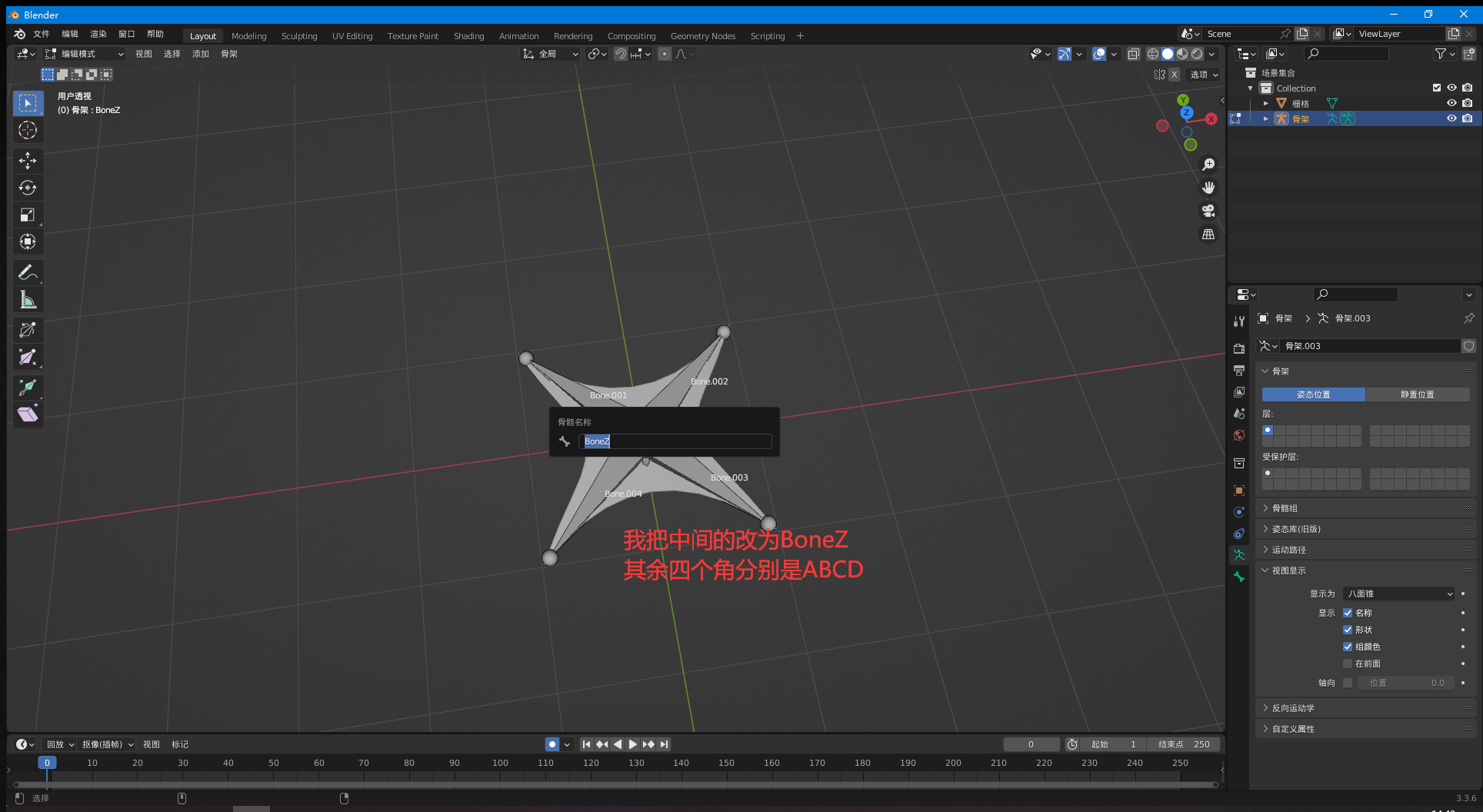Toggle camera view icon in viewport
The height and width of the screenshot is (812, 1483).
click(1208, 211)
